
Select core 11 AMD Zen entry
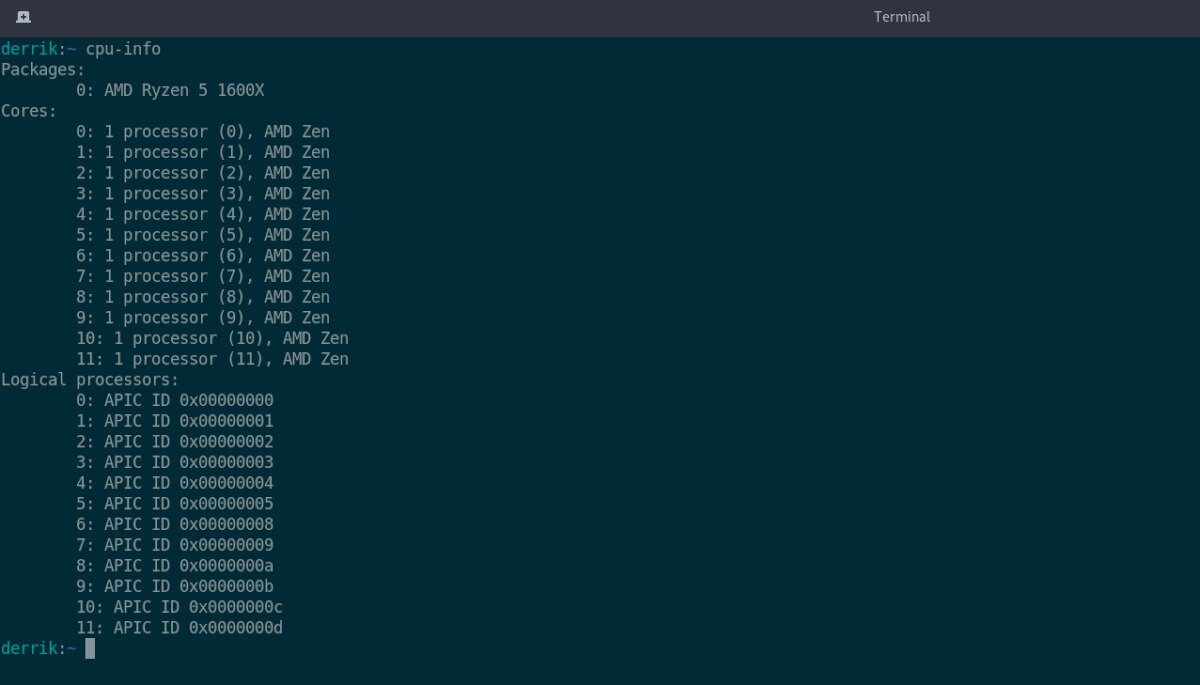tap(212, 358)
